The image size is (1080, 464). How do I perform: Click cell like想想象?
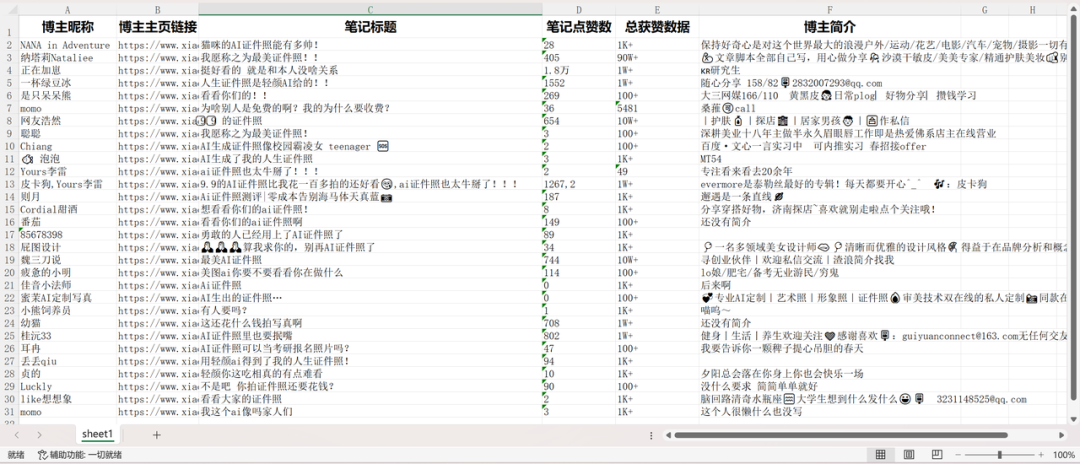click(x=68, y=399)
